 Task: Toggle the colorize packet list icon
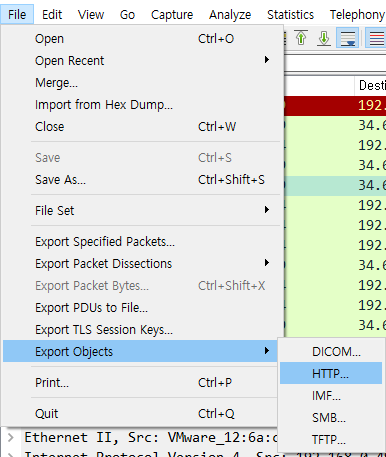[376, 38]
